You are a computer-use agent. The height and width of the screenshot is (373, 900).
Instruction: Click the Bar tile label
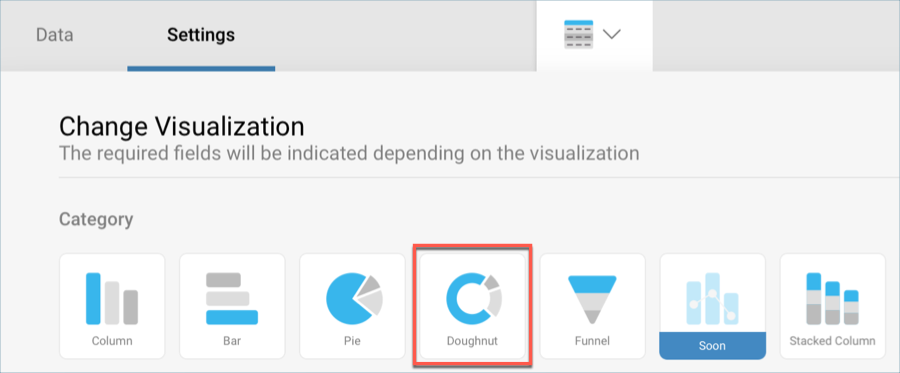click(x=232, y=341)
